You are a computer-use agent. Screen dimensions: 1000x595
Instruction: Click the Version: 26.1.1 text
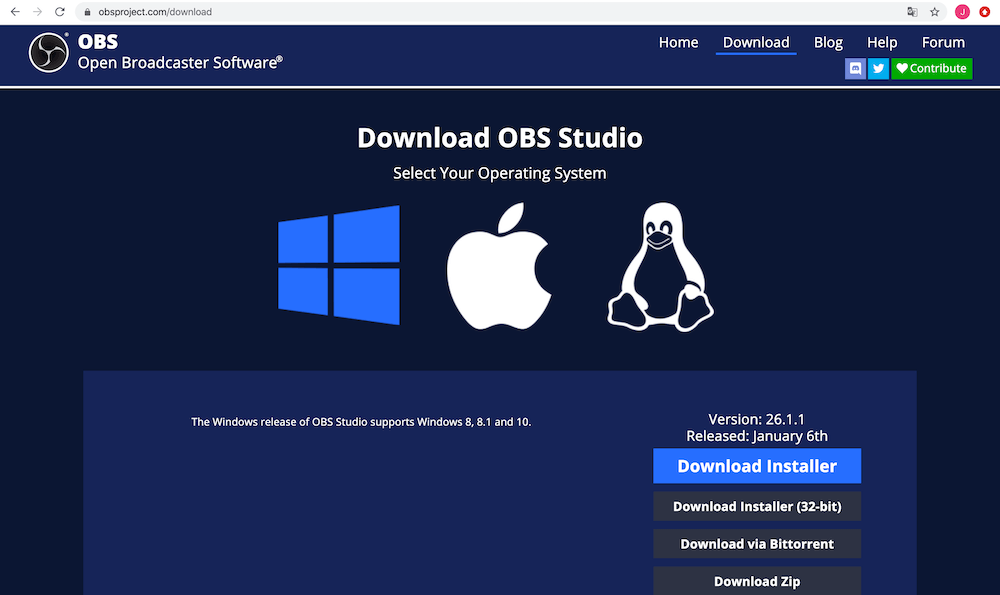click(x=756, y=419)
